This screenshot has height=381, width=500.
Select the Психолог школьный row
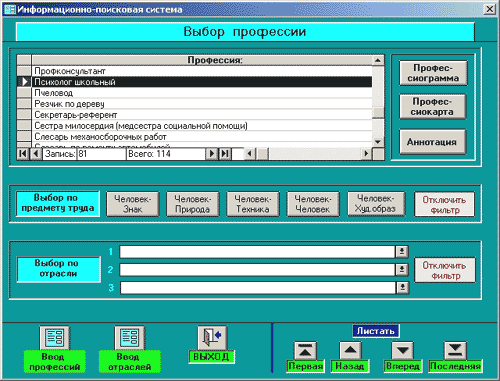point(202,82)
